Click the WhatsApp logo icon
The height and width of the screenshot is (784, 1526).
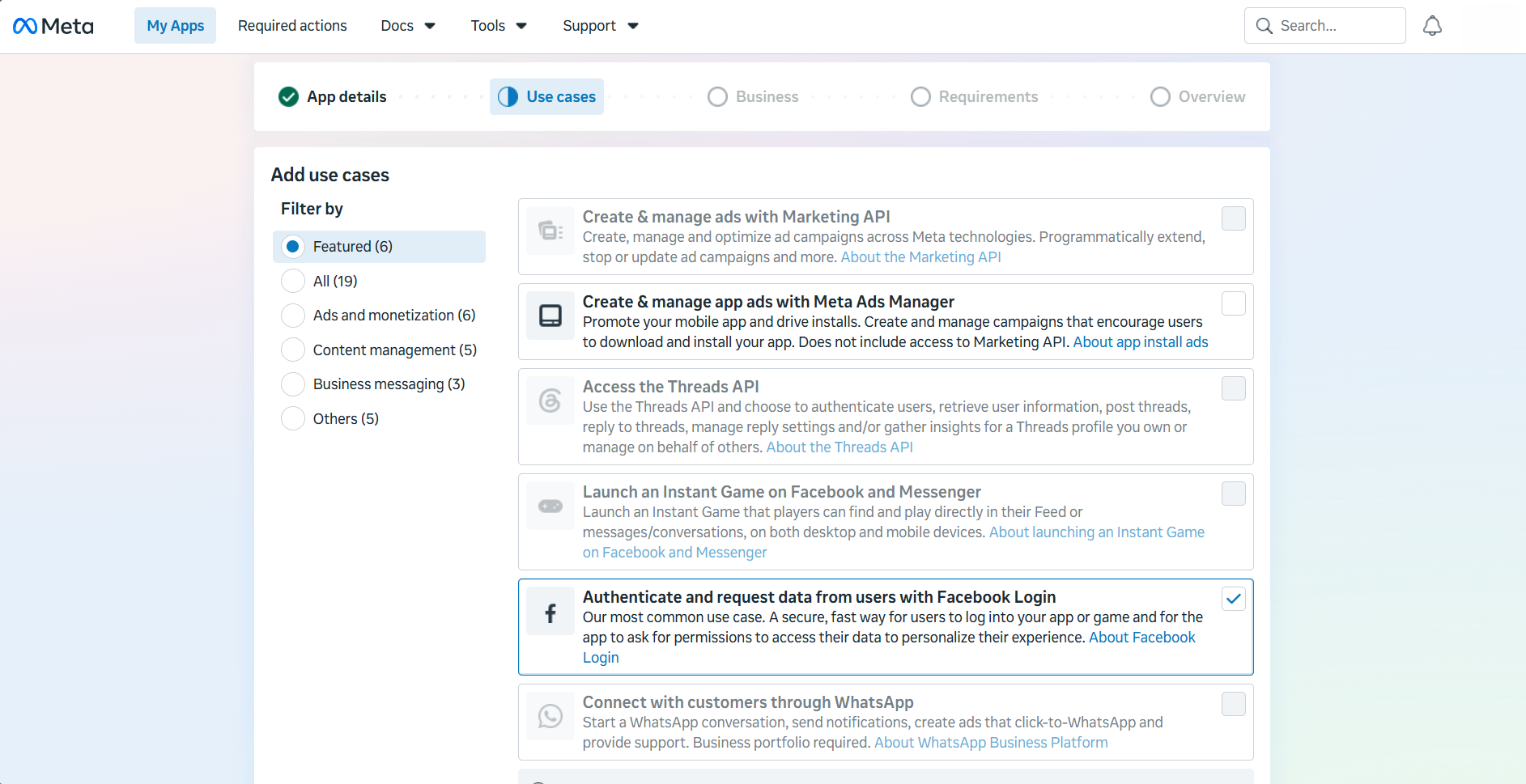tap(550, 716)
